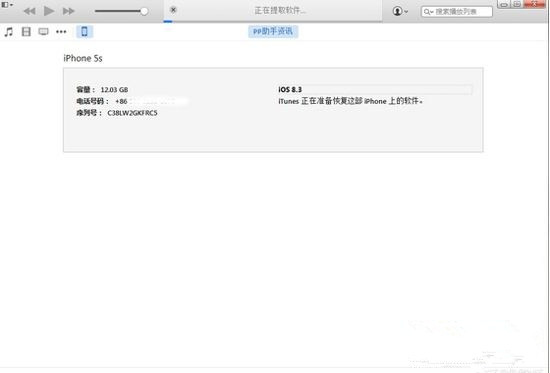
Task: Click the iTunes preparing restore status text
Action: coord(350,101)
